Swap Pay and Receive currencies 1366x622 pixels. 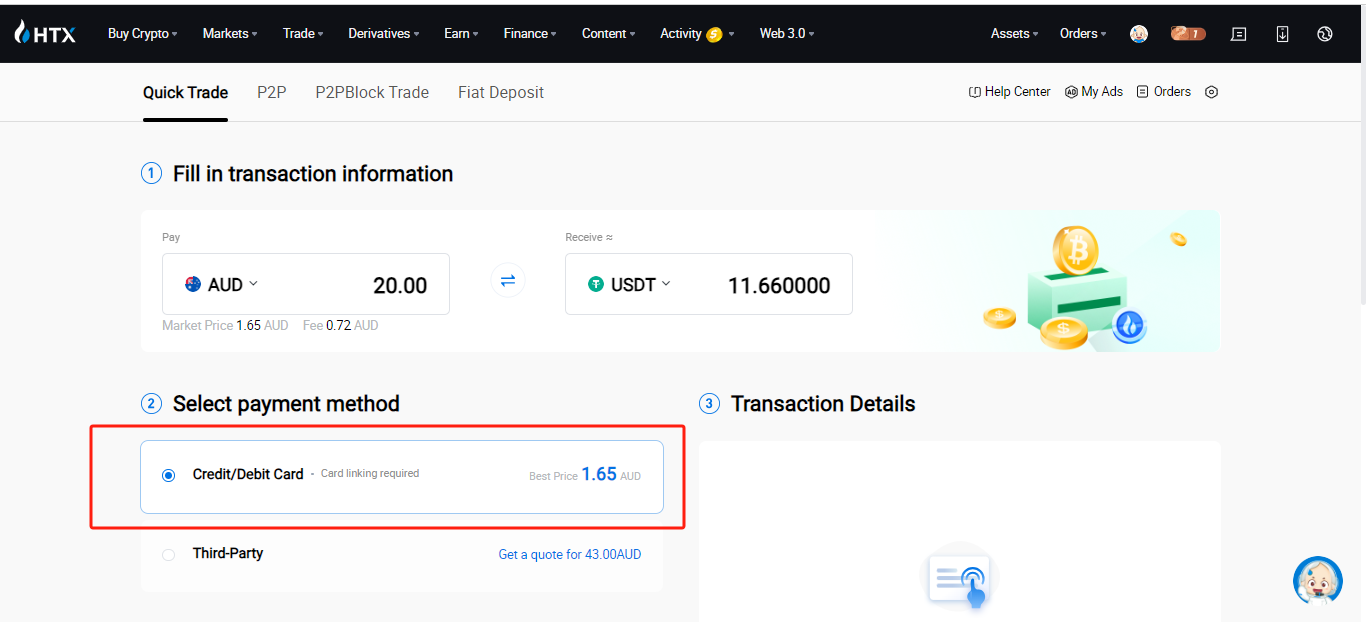508,281
